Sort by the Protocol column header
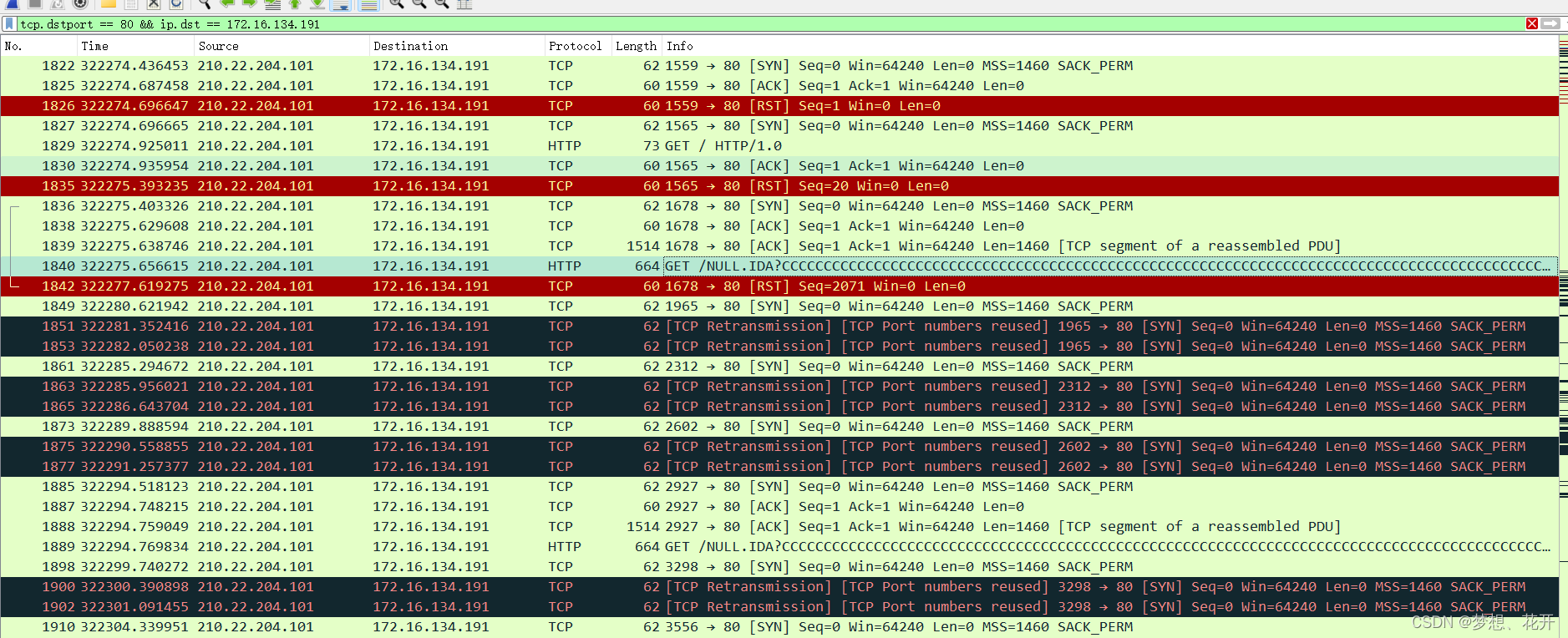1568x638 pixels. [x=577, y=46]
